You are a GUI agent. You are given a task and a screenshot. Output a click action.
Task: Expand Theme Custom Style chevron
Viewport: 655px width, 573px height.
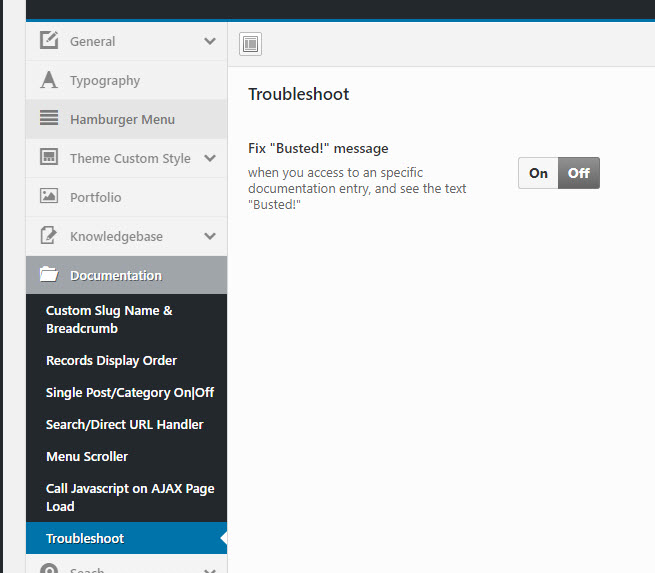point(209,158)
